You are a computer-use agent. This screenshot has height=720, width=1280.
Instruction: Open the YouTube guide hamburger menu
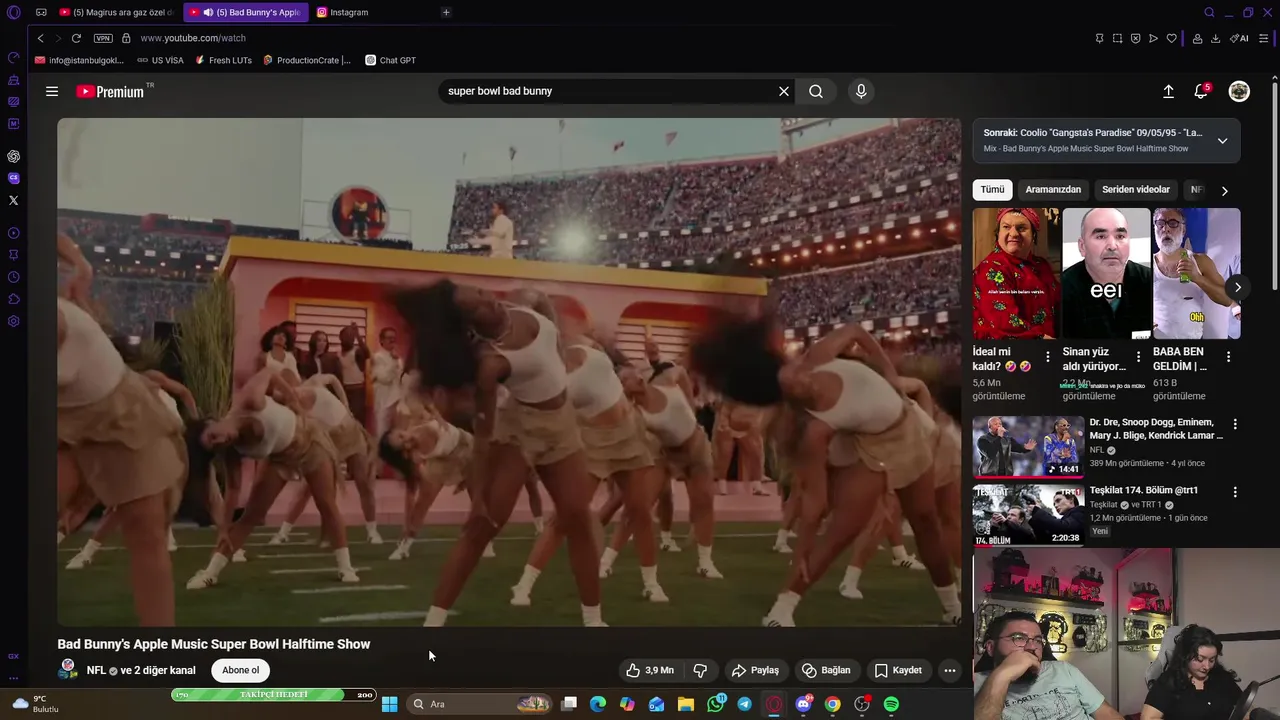(52, 91)
